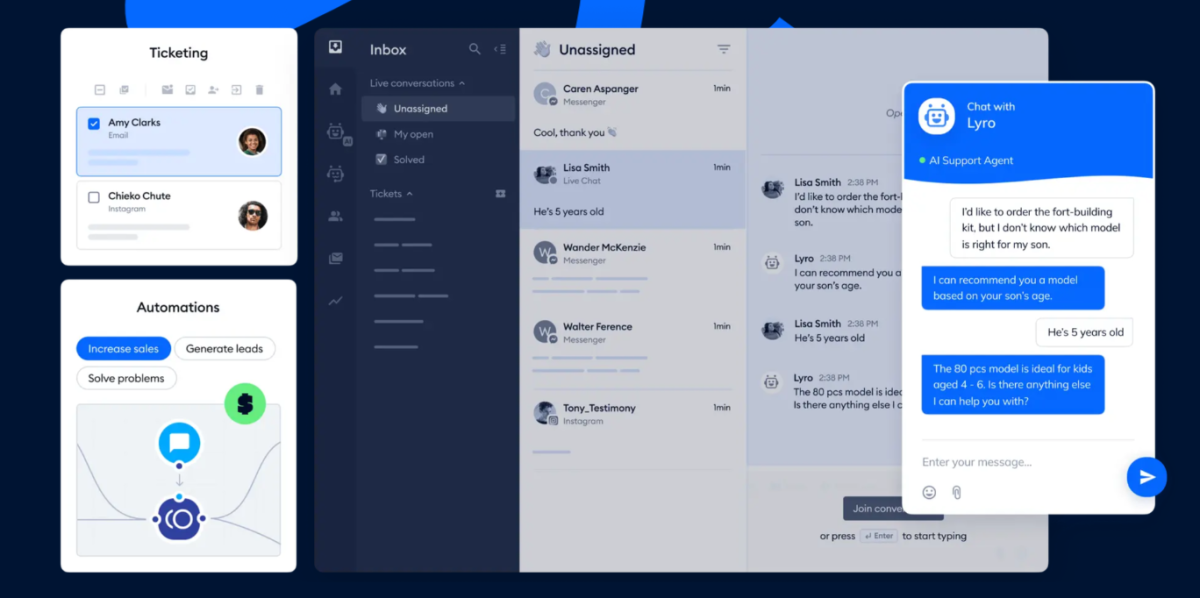
Task: Click the trash icon in the Ticketing toolbar
Action: point(260,89)
